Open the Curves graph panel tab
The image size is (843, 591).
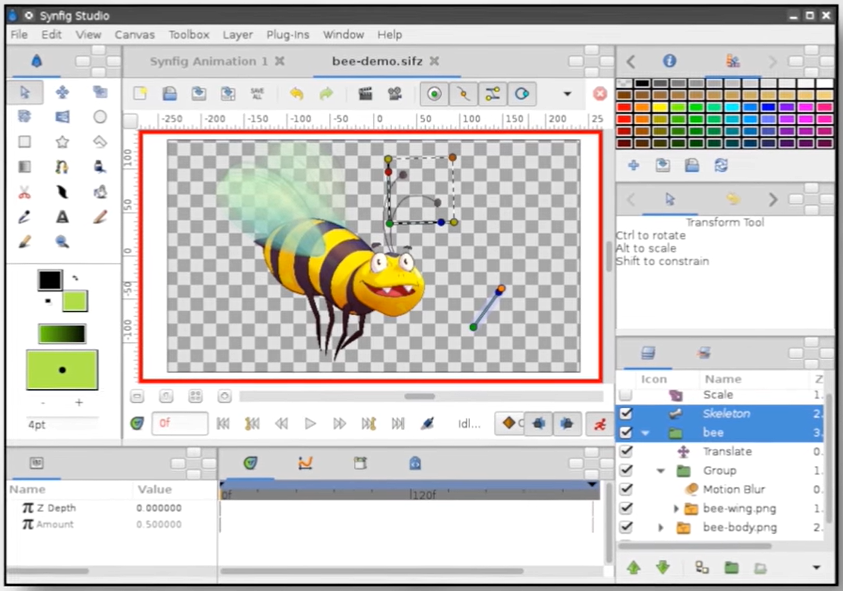click(x=305, y=463)
